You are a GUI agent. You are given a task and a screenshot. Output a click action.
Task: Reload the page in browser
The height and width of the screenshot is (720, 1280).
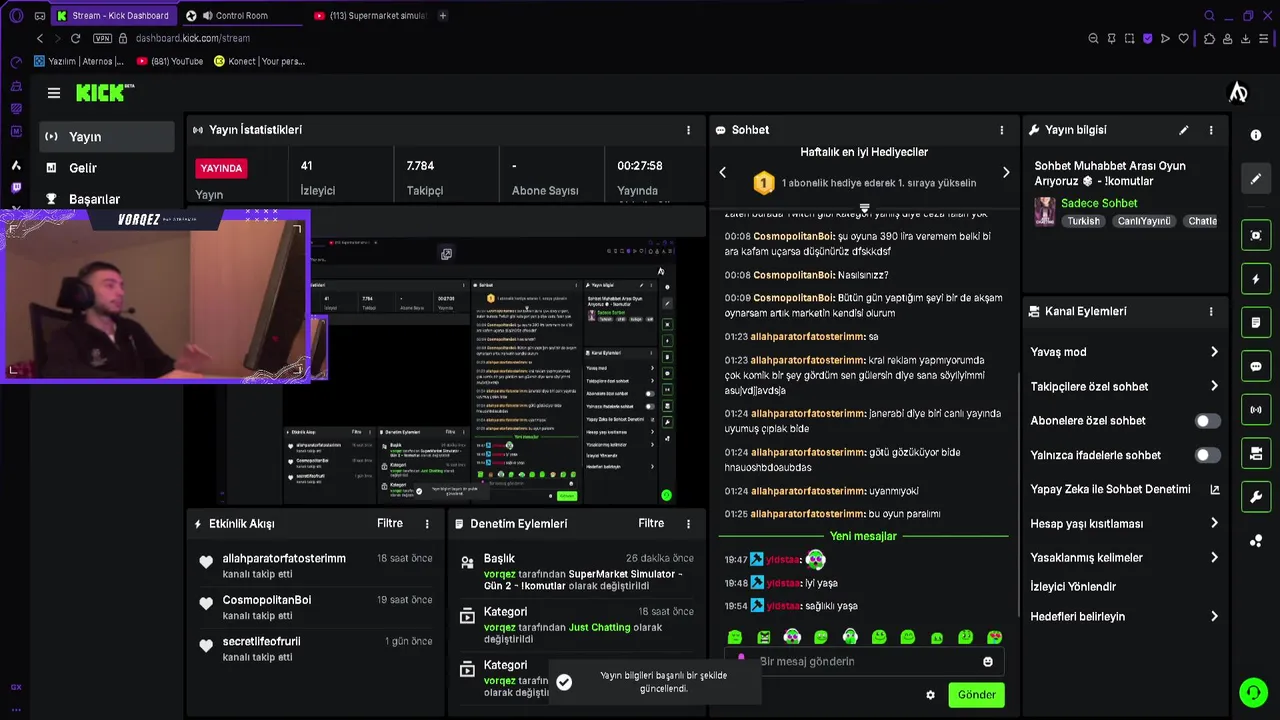[75, 38]
